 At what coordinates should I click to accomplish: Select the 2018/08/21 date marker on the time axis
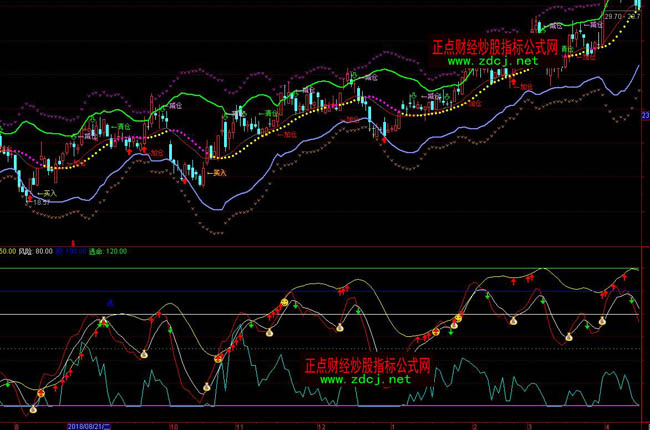[90, 425]
